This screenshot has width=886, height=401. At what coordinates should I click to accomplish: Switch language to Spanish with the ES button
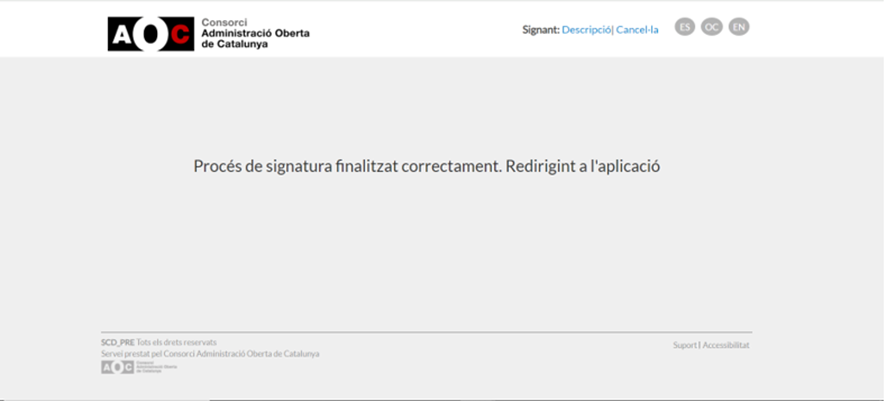tap(685, 27)
